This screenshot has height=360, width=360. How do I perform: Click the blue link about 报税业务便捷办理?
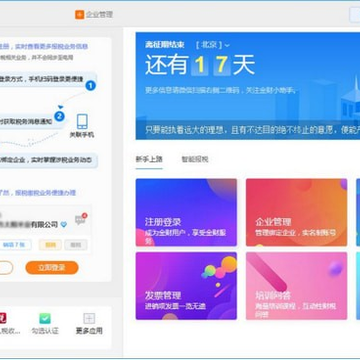point(38,193)
